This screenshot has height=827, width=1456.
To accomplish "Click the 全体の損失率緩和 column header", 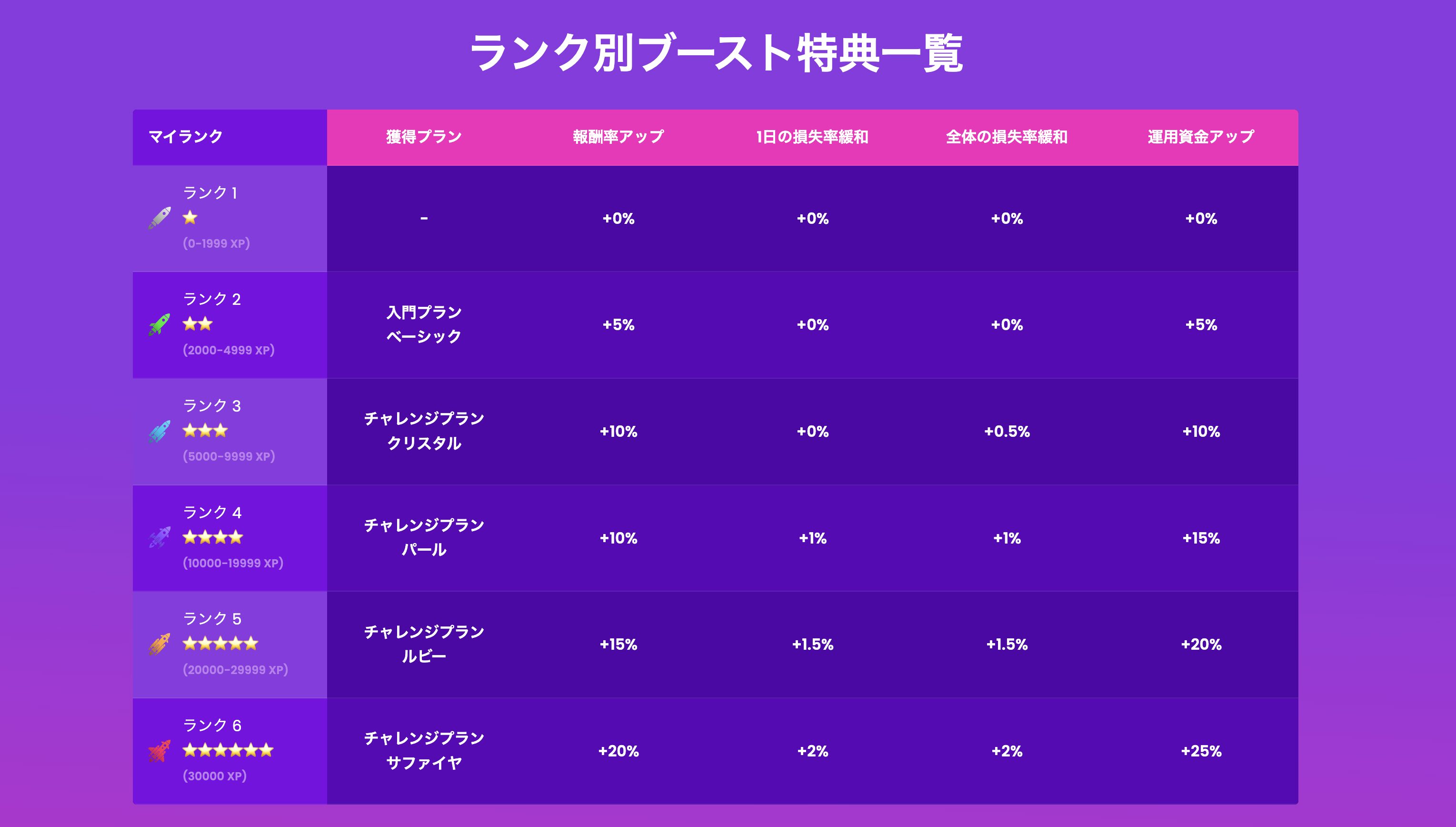I will [x=1007, y=137].
